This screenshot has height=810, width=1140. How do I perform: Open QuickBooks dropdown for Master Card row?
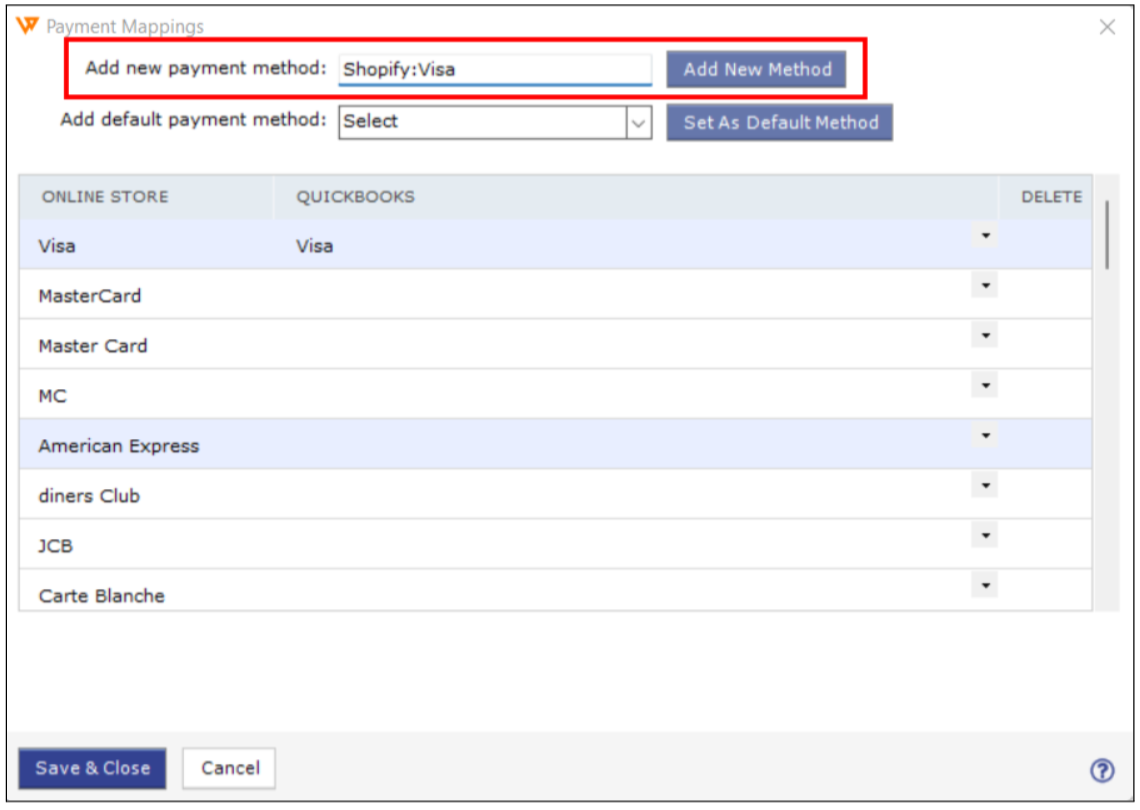pyautogui.click(x=985, y=335)
